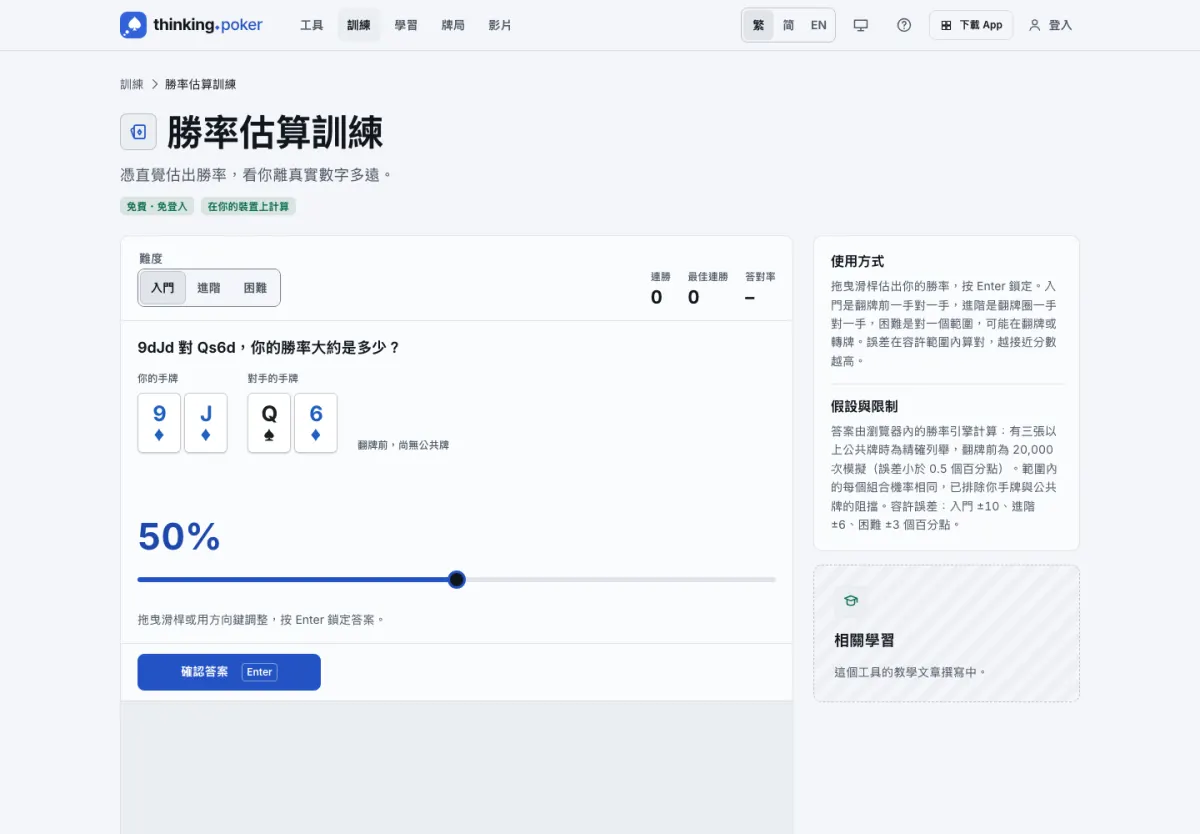
Task: Select 入門 difficulty
Action: coord(163,288)
